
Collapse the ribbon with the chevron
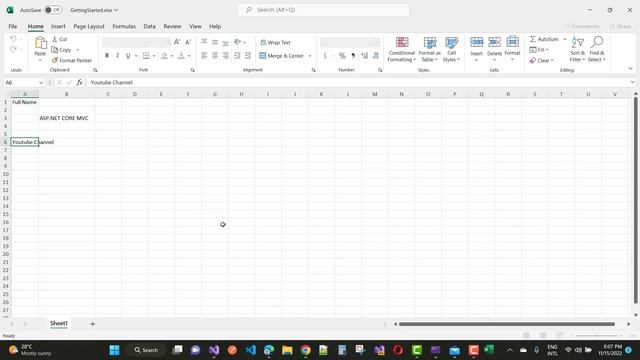[630, 69]
